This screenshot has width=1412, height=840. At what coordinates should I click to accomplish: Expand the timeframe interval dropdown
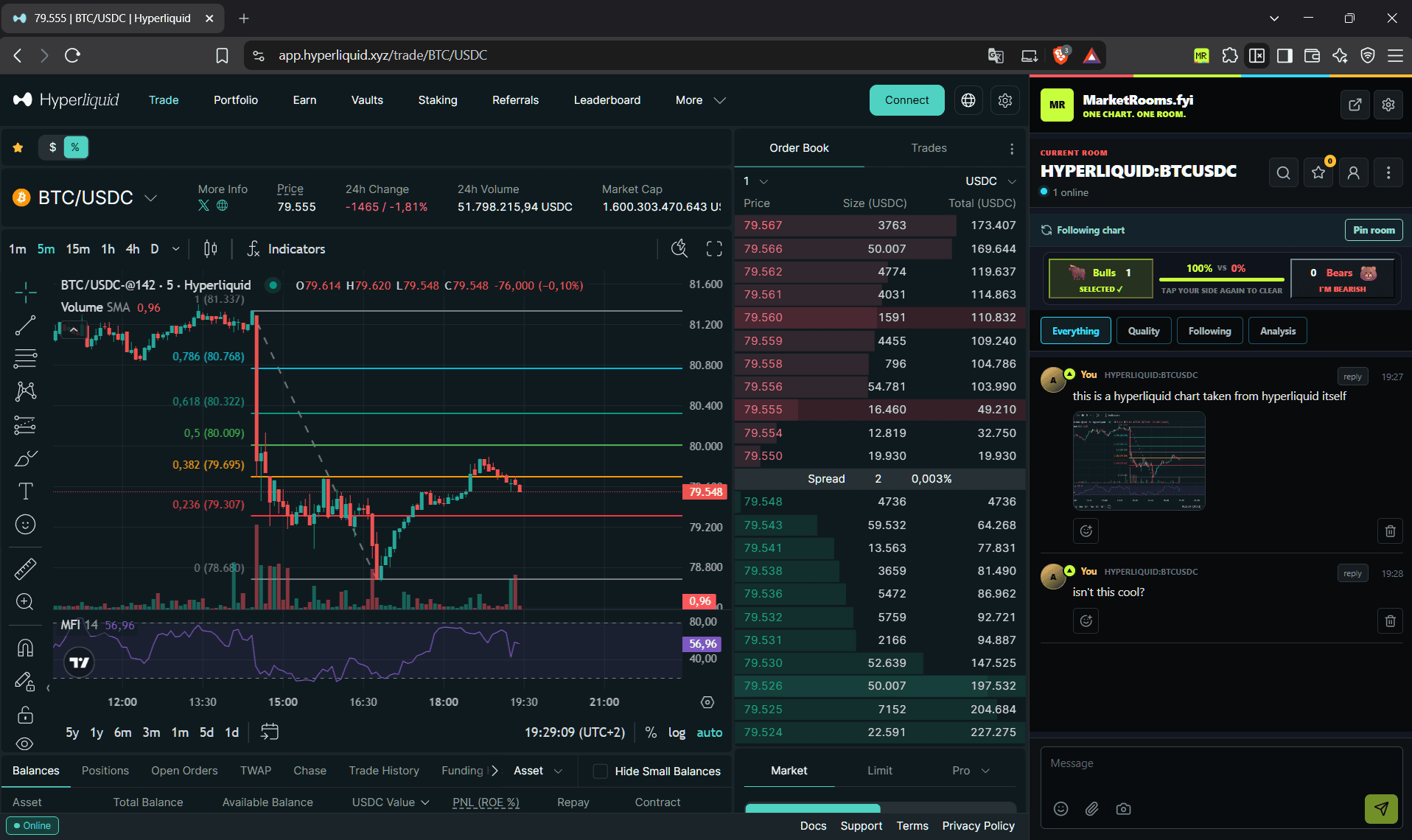pyautogui.click(x=175, y=249)
